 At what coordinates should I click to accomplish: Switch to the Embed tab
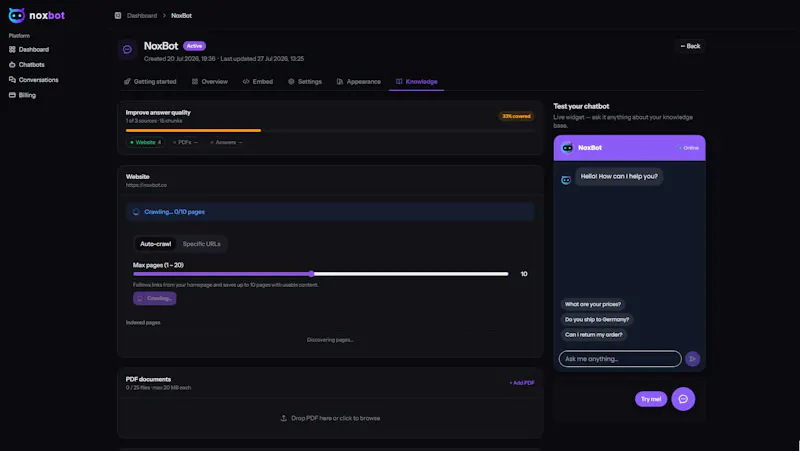point(258,82)
